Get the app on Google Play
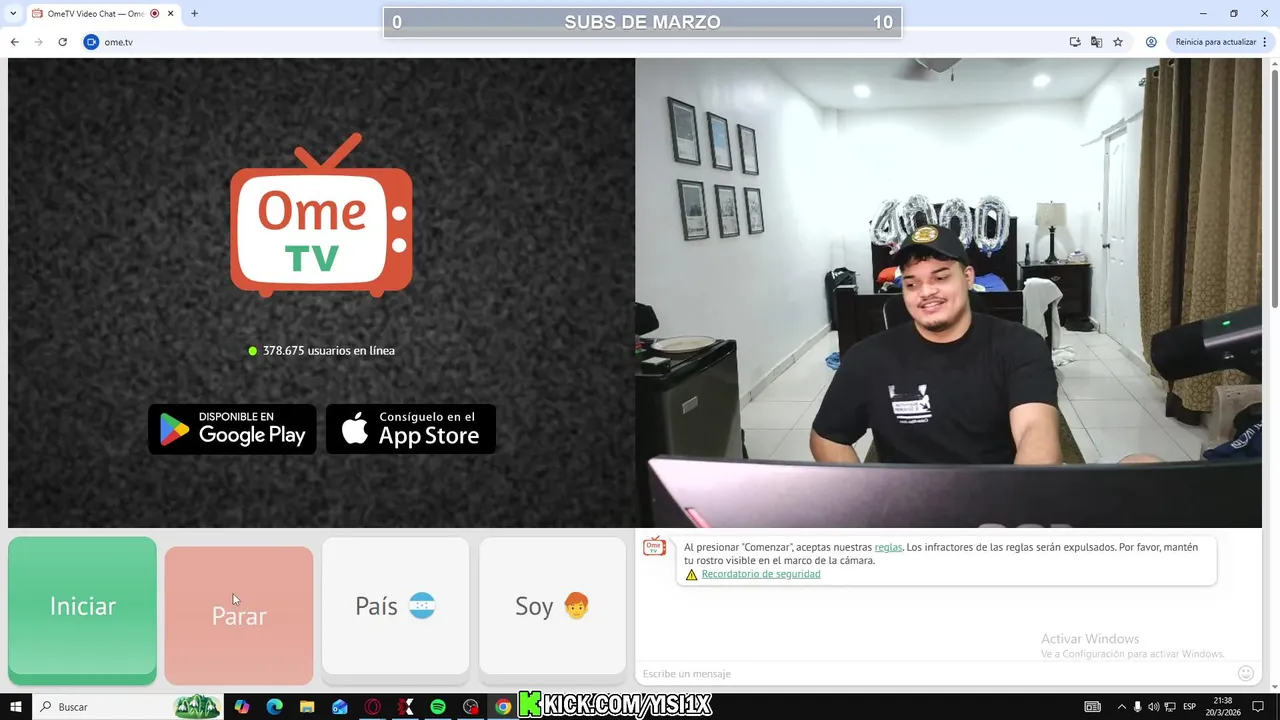 click(x=232, y=429)
